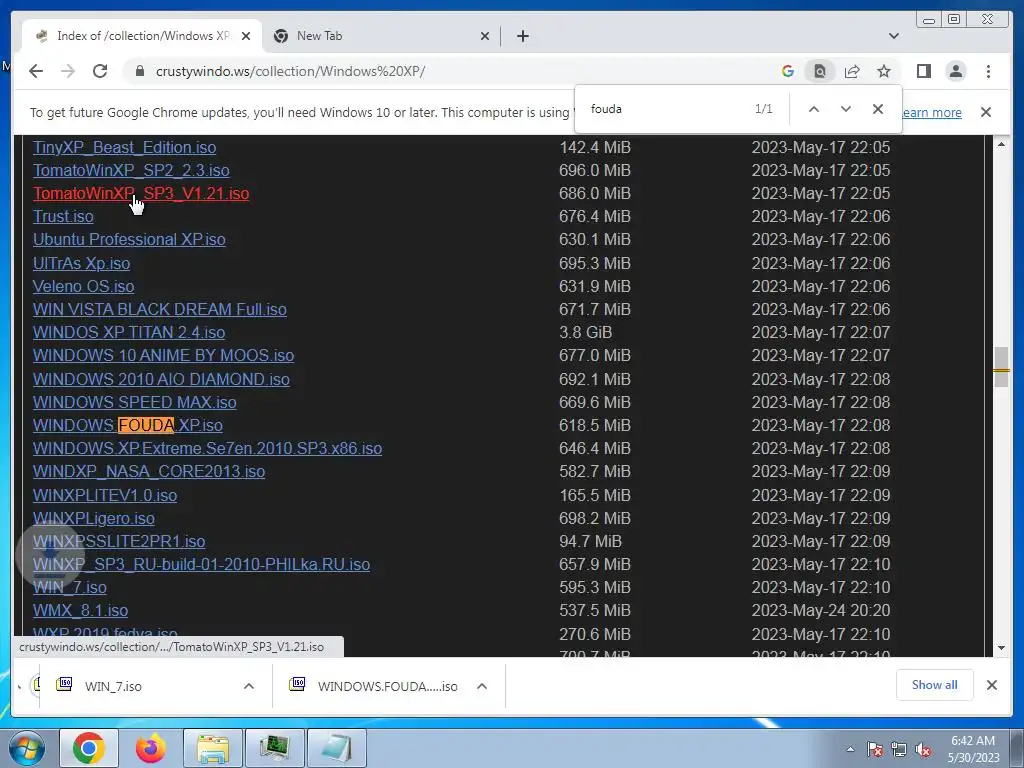Download Ubuntu Professional XP.iso
Viewport: 1024px width, 768px height.
click(x=129, y=239)
